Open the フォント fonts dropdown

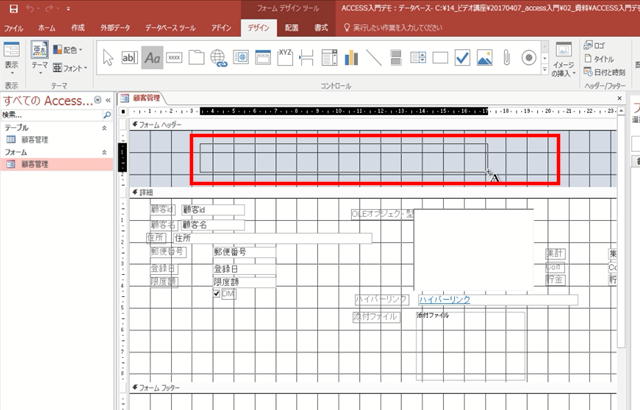[x=70, y=68]
